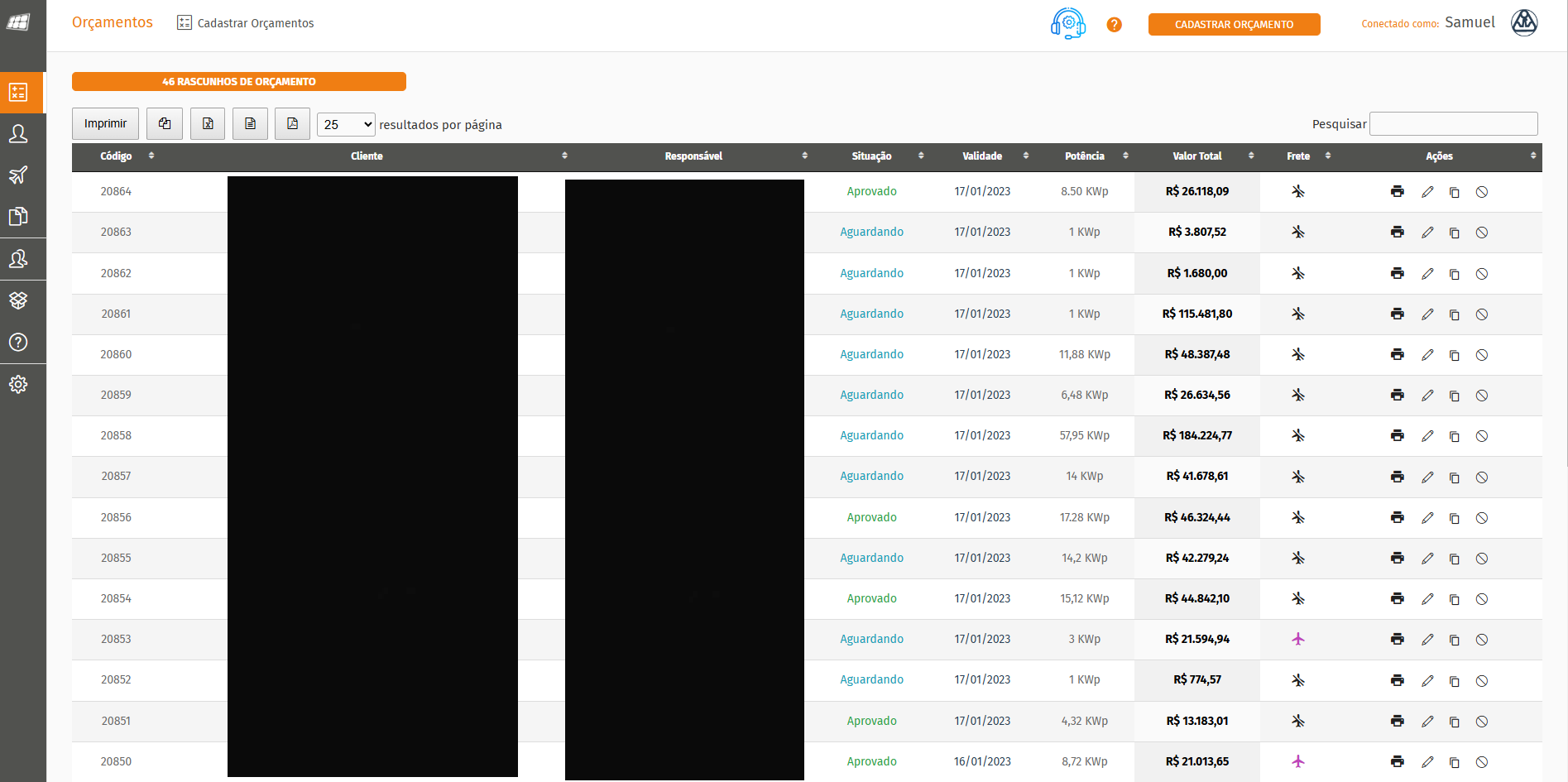Open the results per page dropdown
This screenshot has height=782, width=1568.
346,124
